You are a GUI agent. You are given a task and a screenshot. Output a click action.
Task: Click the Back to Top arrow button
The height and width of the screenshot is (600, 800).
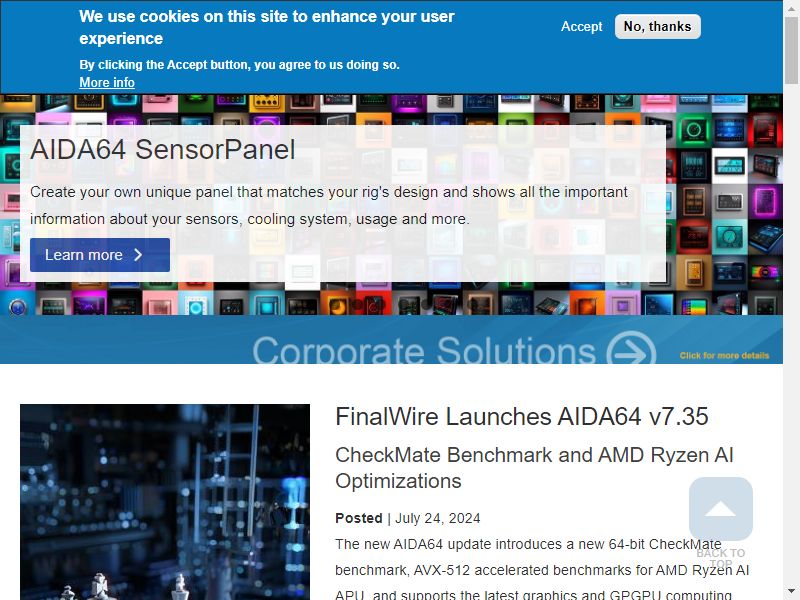pos(720,509)
